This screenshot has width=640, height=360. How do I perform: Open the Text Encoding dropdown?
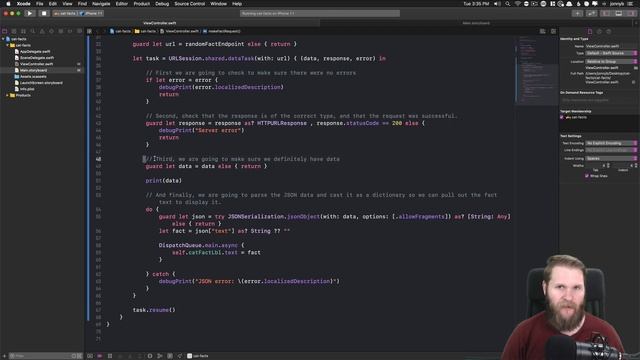click(611, 143)
